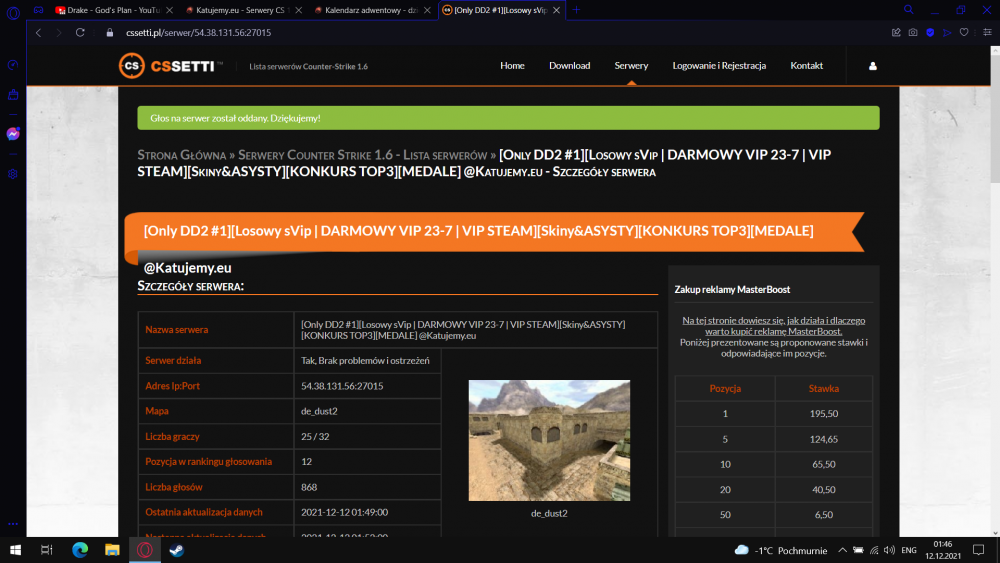
Task: Open GX Control in sidebar
Action: point(13,65)
